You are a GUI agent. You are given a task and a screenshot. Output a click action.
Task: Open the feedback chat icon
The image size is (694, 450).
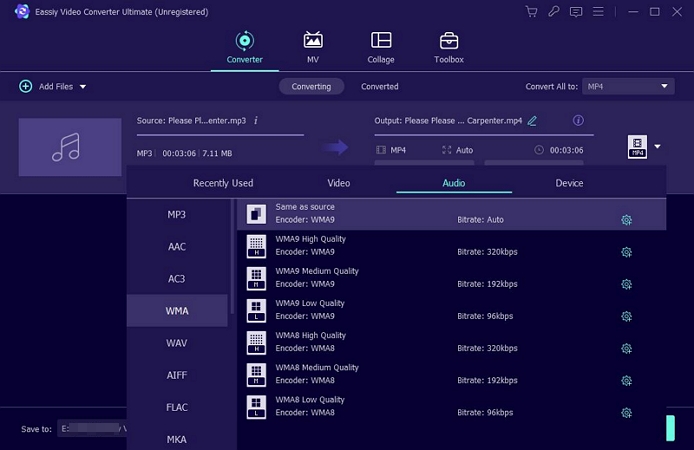click(x=576, y=12)
